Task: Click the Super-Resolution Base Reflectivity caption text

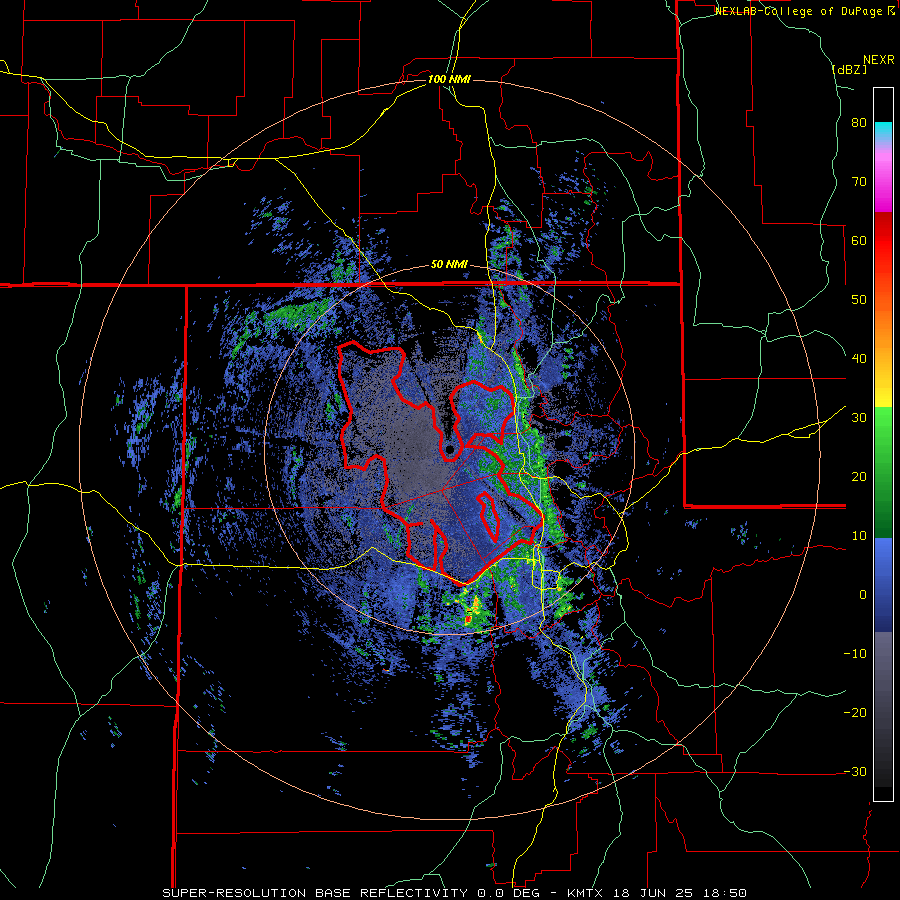Action: [x=454, y=893]
